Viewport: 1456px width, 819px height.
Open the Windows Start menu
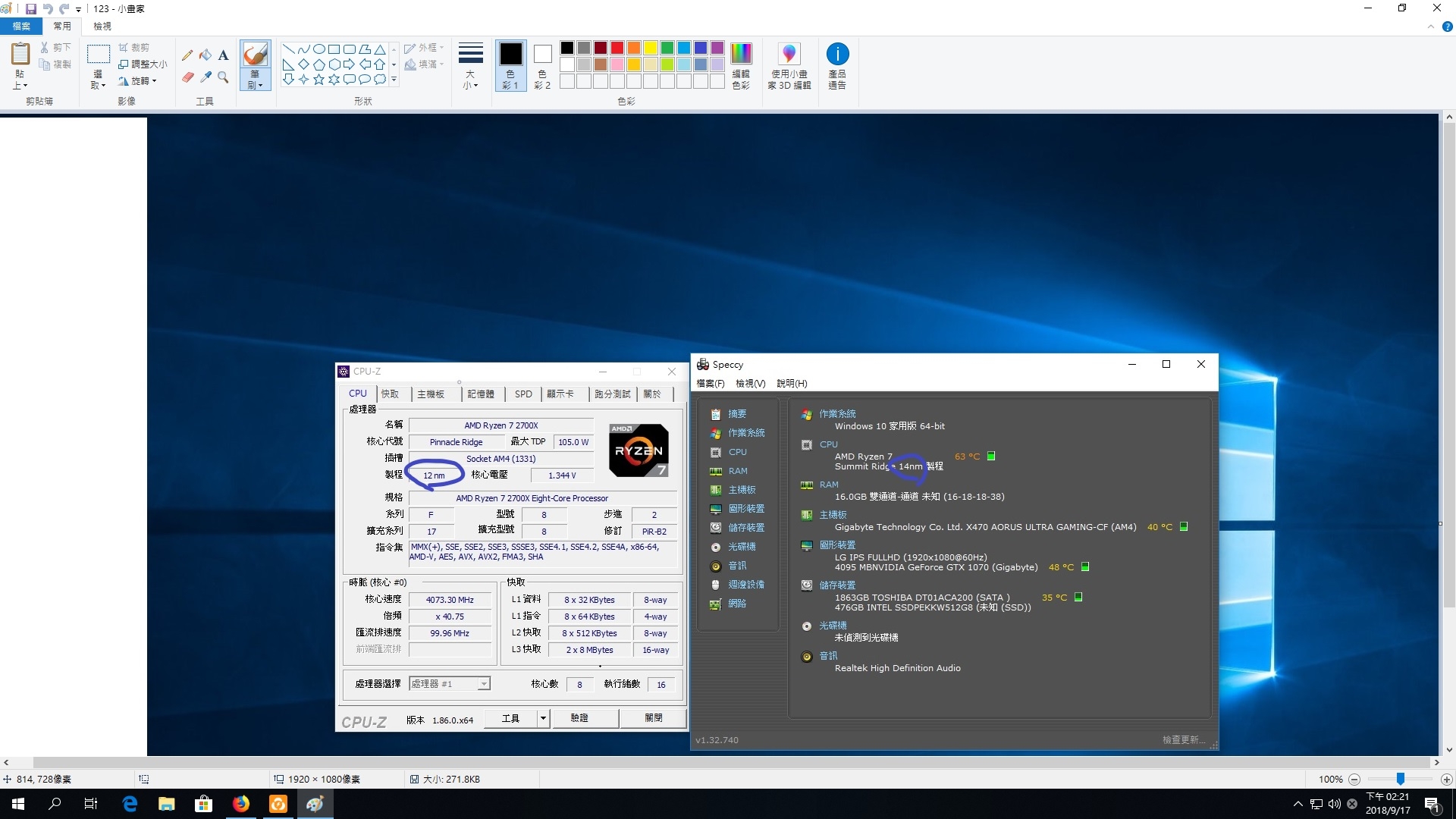point(18,804)
